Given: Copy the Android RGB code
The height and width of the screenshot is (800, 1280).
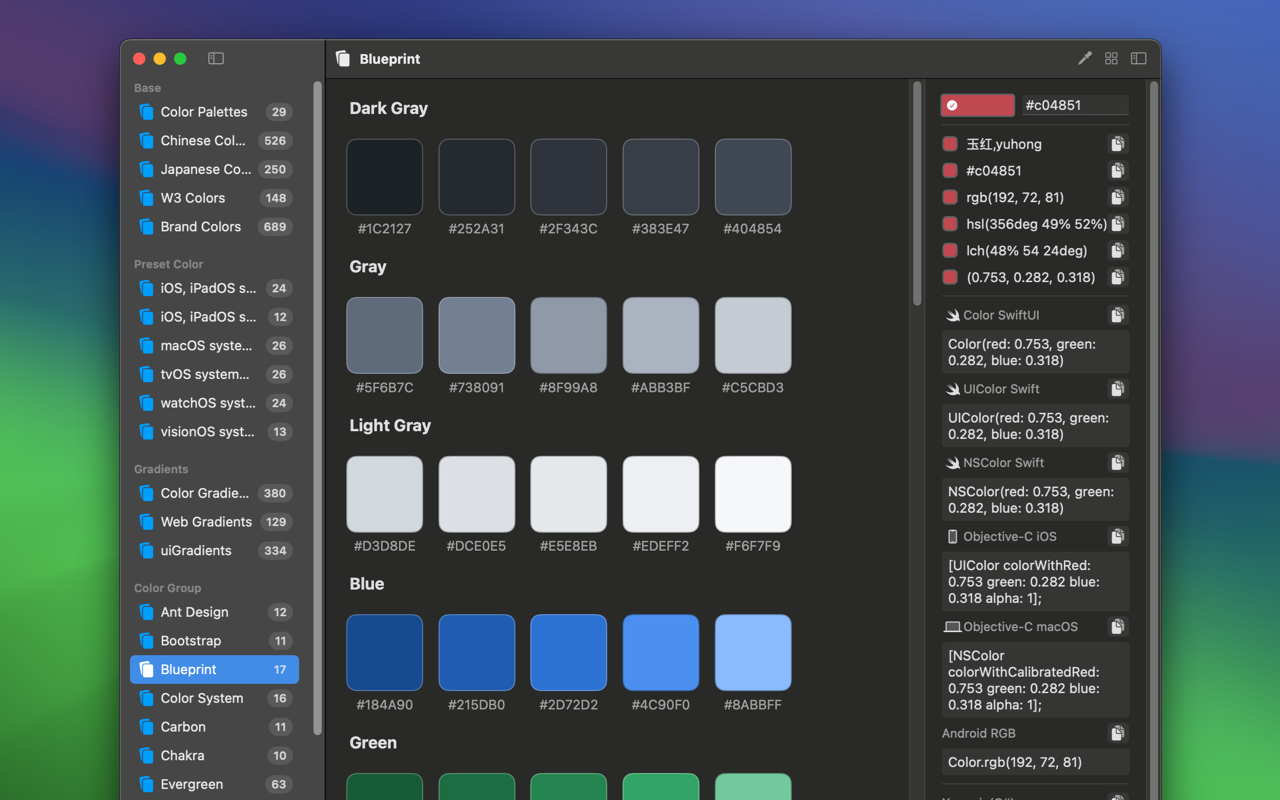Looking at the screenshot, I should point(1118,734).
